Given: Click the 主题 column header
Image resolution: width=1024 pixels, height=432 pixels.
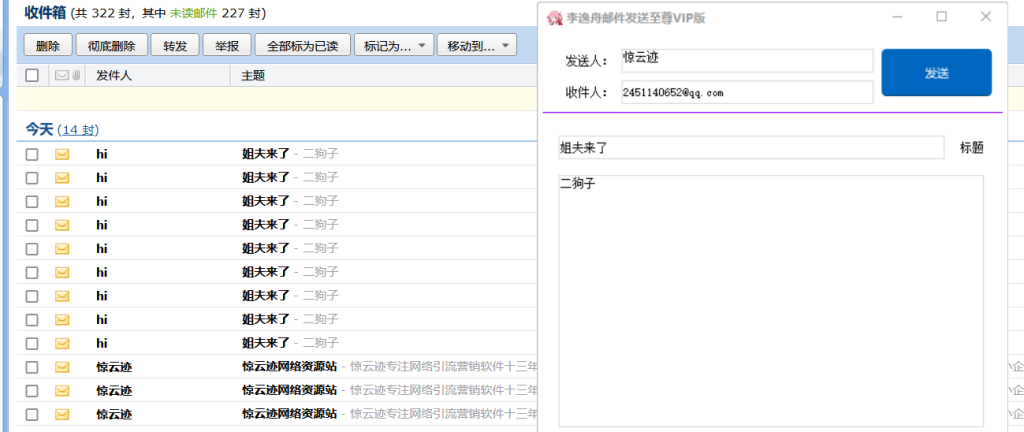Looking at the screenshot, I should pyautogui.click(x=254, y=75).
